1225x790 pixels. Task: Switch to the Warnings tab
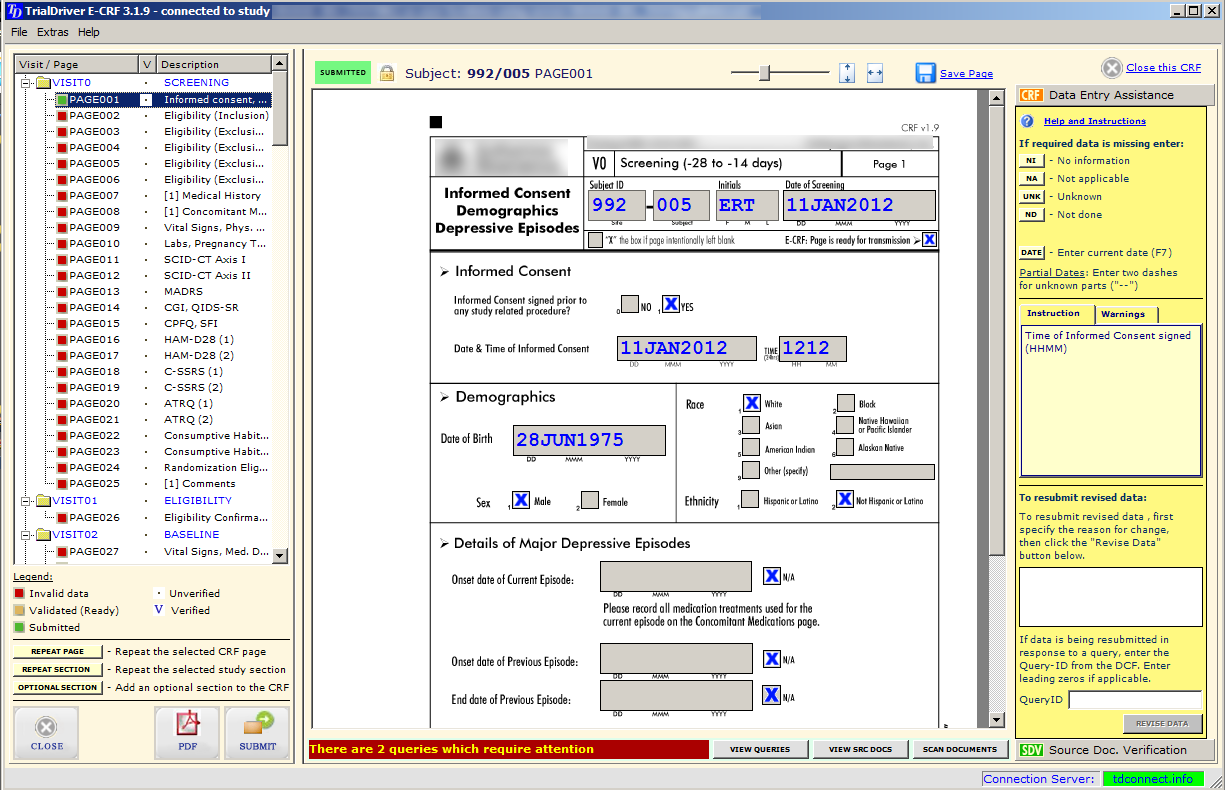point(1123,314)
